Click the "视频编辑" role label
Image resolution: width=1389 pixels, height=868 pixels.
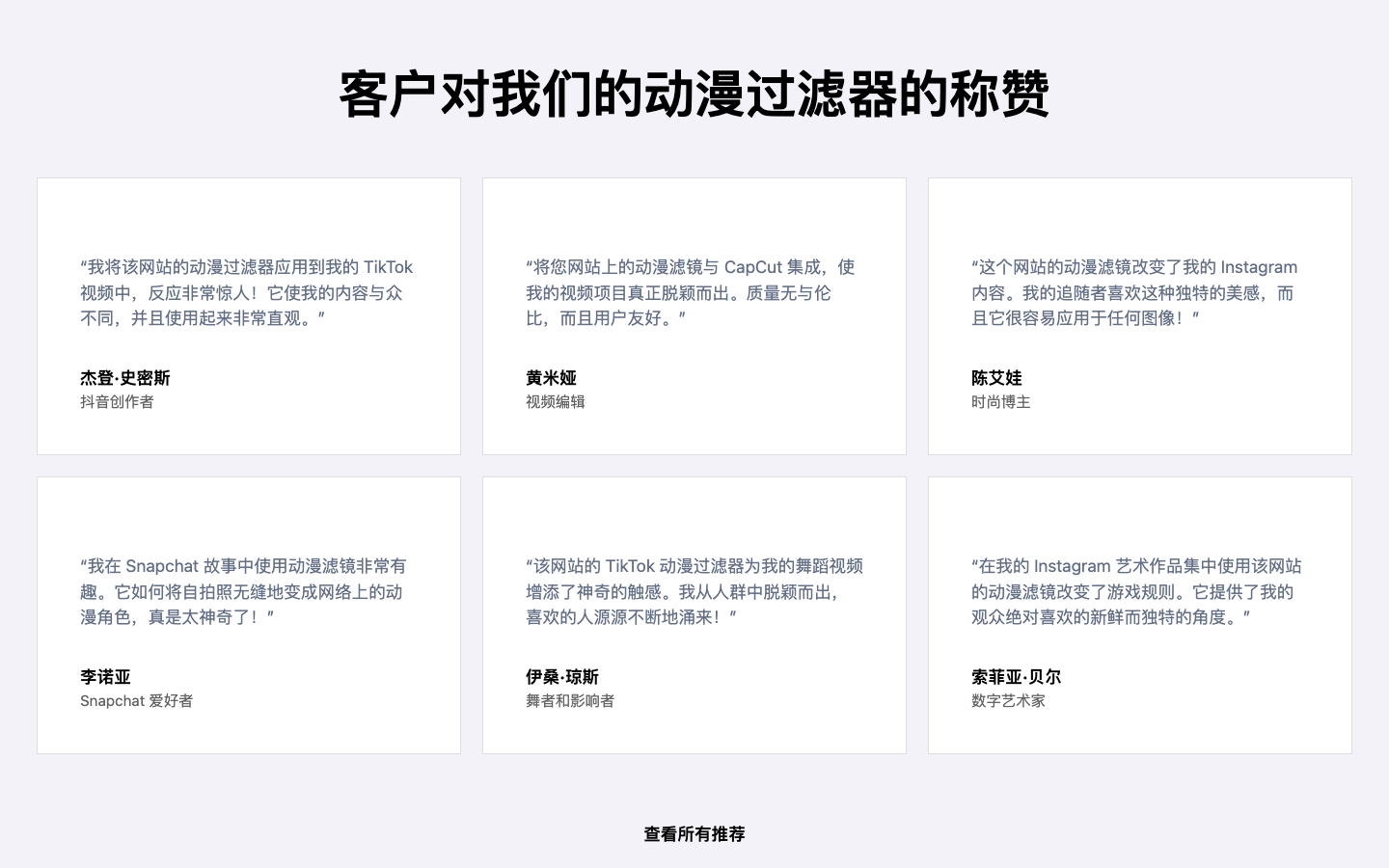click(555, 402)
